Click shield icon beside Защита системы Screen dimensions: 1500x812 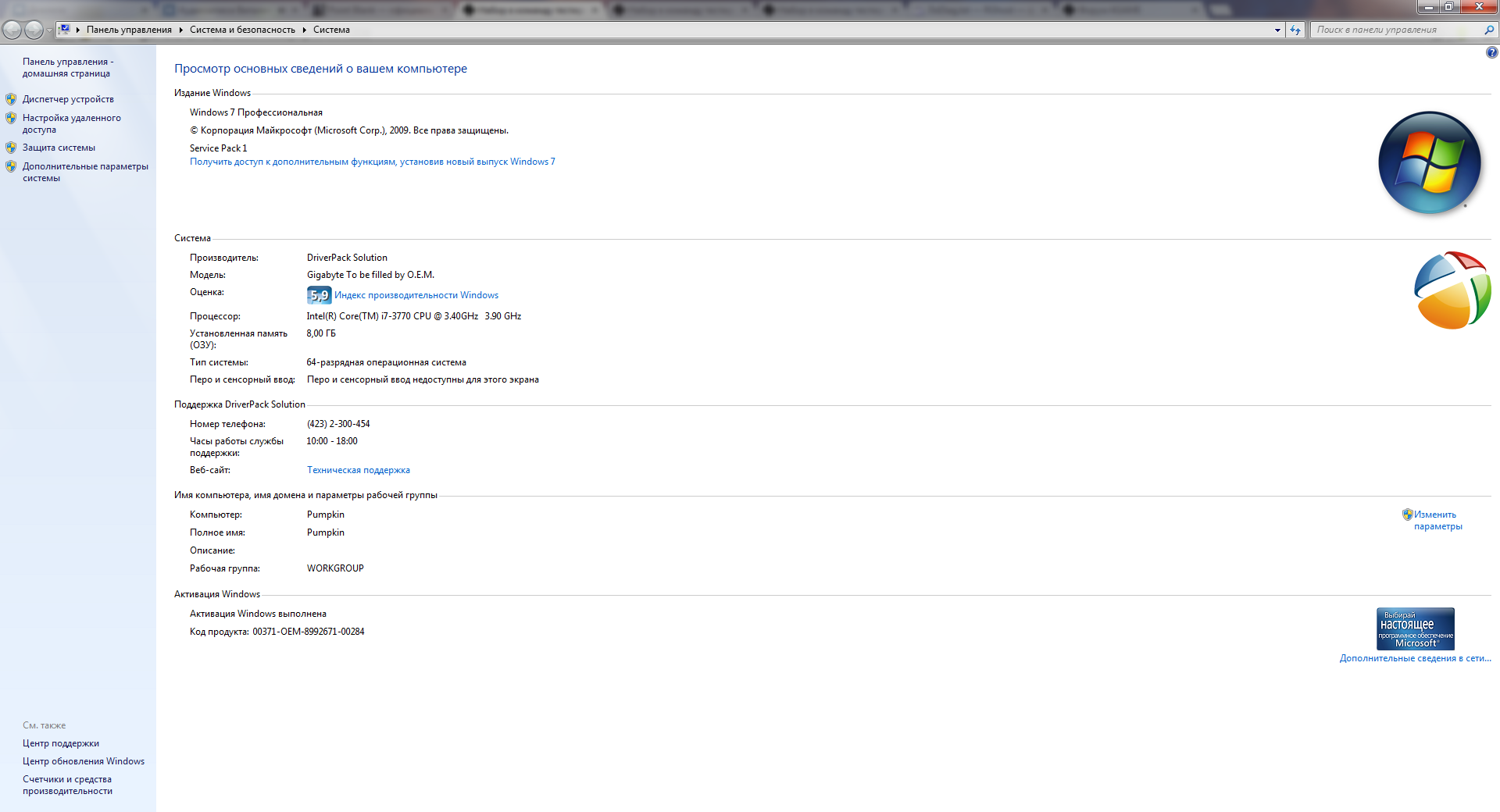click(11, 148)
